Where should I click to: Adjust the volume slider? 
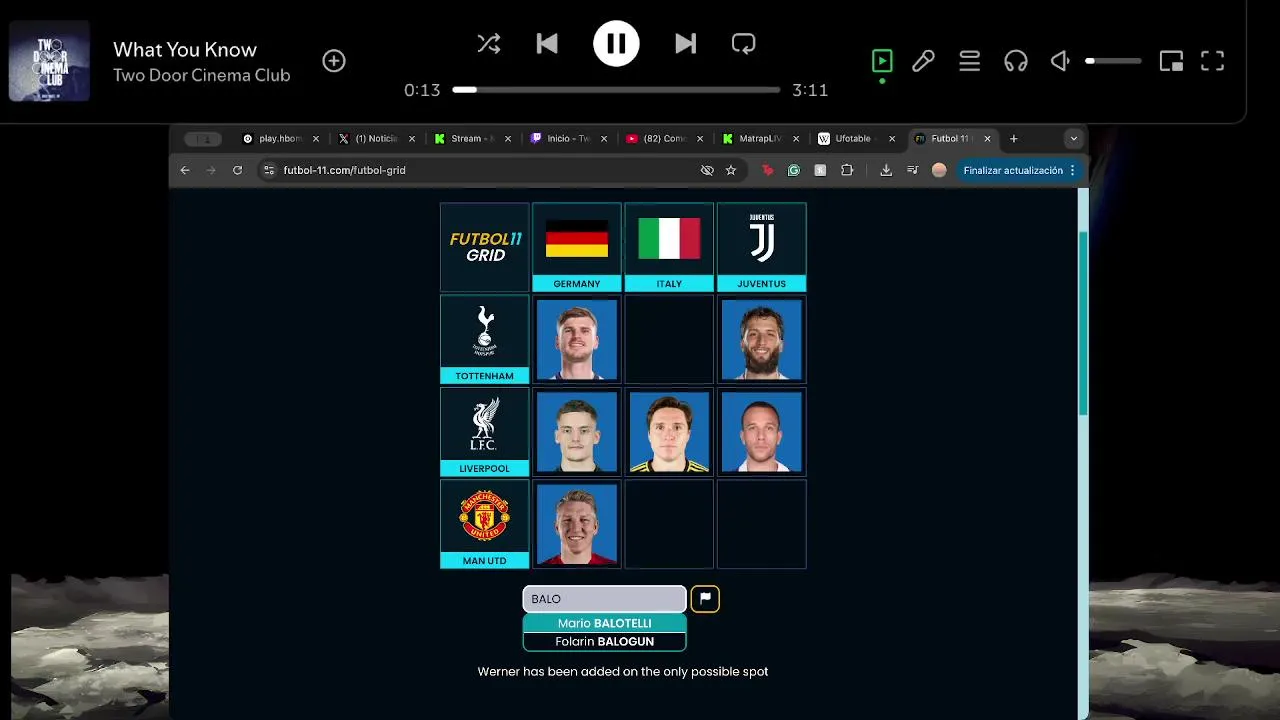pyautogui.click(x=1113, y=61)
